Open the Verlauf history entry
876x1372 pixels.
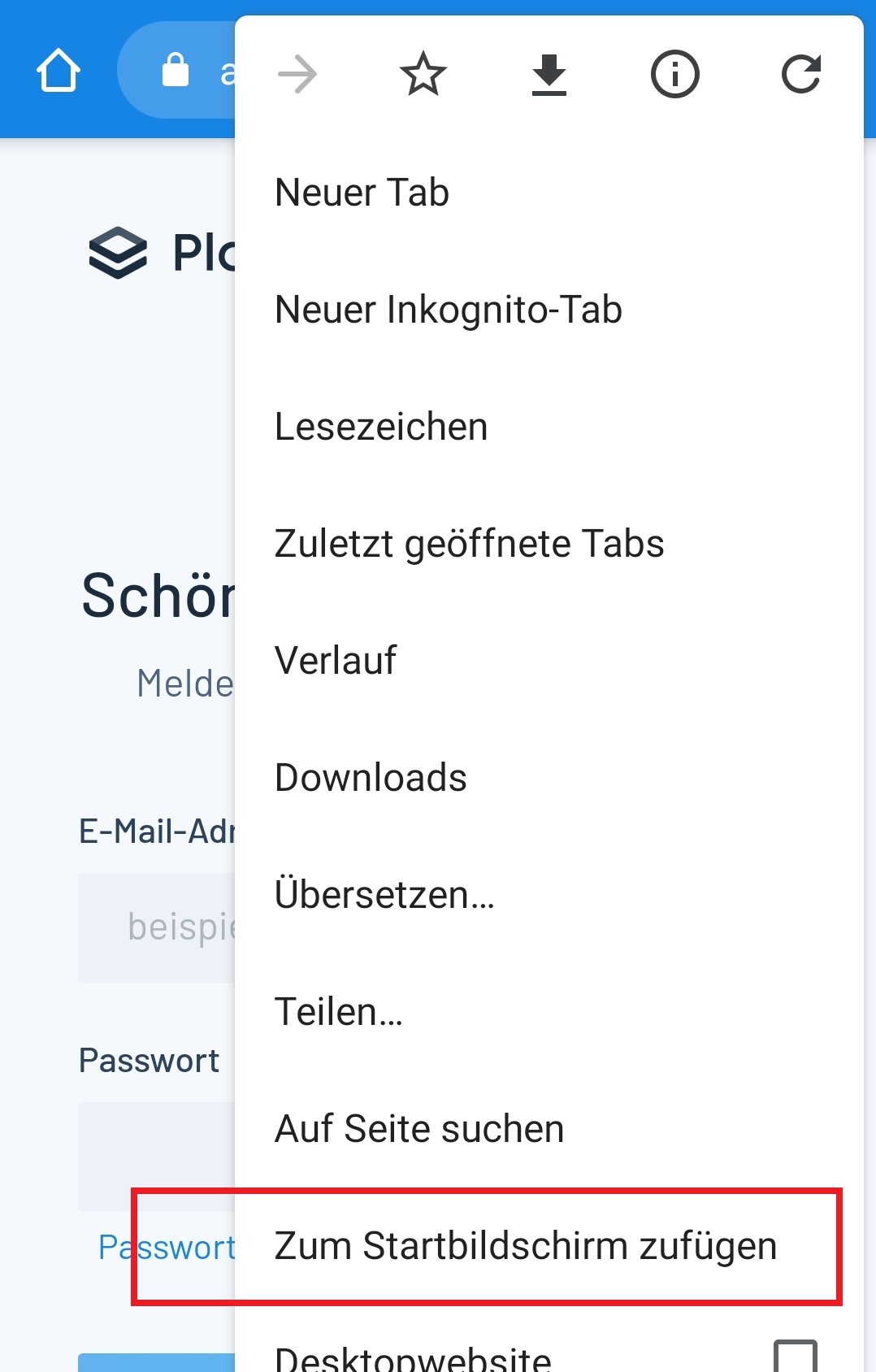tap(335, 660)
